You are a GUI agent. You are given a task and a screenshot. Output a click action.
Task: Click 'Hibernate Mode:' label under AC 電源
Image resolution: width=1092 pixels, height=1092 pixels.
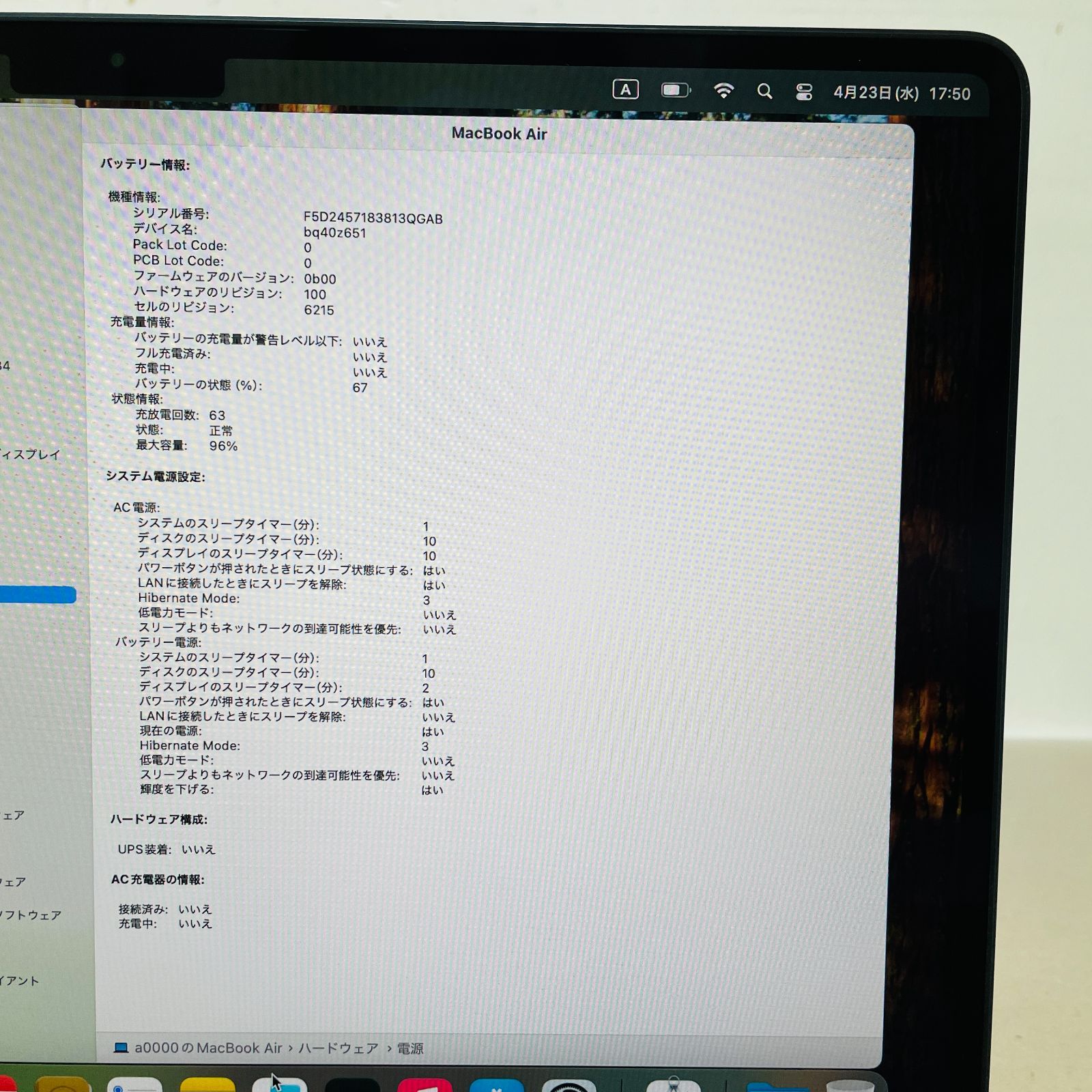coord(189,599)
